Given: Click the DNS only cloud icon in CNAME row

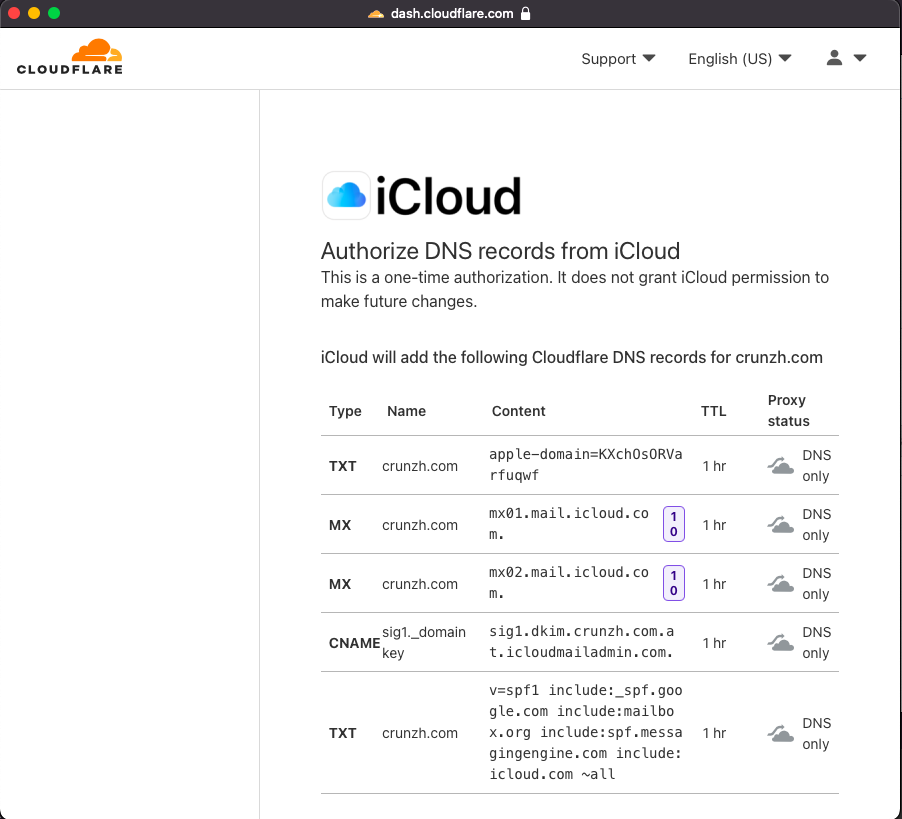Looking at the screenshot, I should (781, 642).
